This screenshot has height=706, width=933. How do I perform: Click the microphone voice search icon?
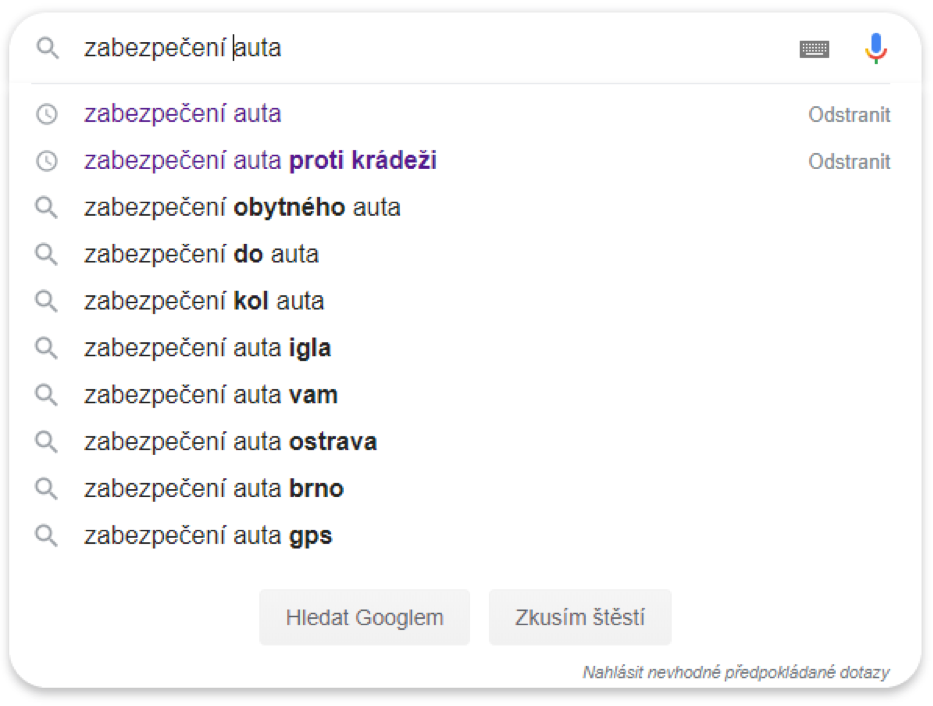pyautogui.click(x=875, y=48)
